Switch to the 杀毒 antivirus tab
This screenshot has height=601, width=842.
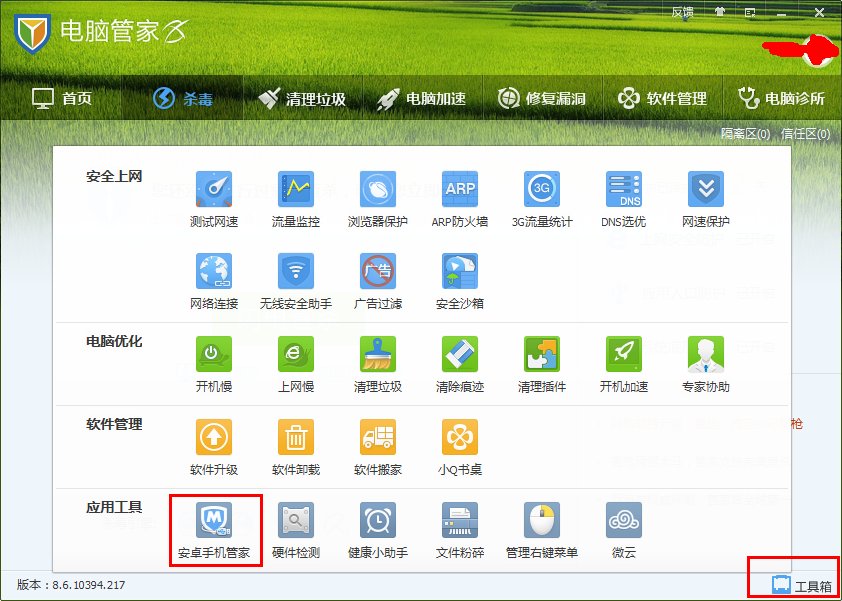click(186, 98)
